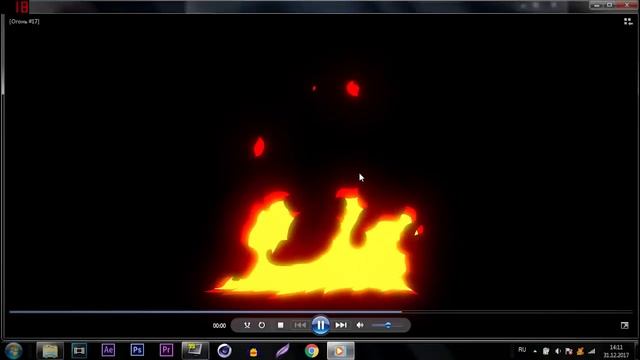Open the orange bag taskbar icon
640x360 pixels.
tap(253, 351)
